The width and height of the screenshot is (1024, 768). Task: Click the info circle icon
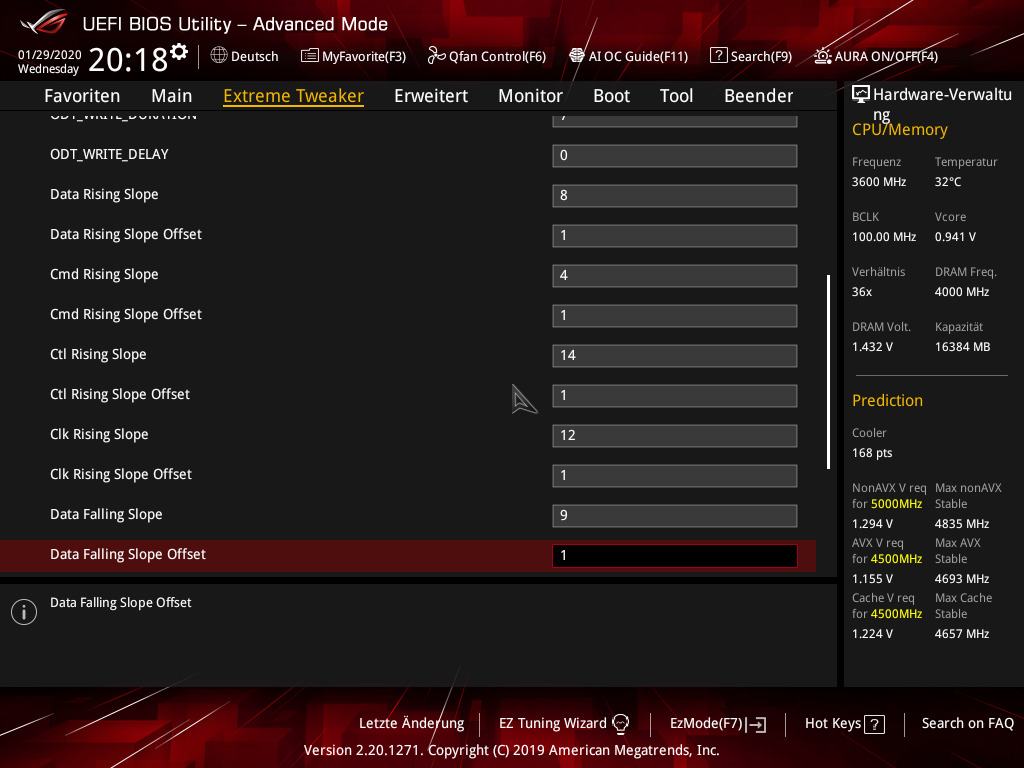[x=24, y=612]
